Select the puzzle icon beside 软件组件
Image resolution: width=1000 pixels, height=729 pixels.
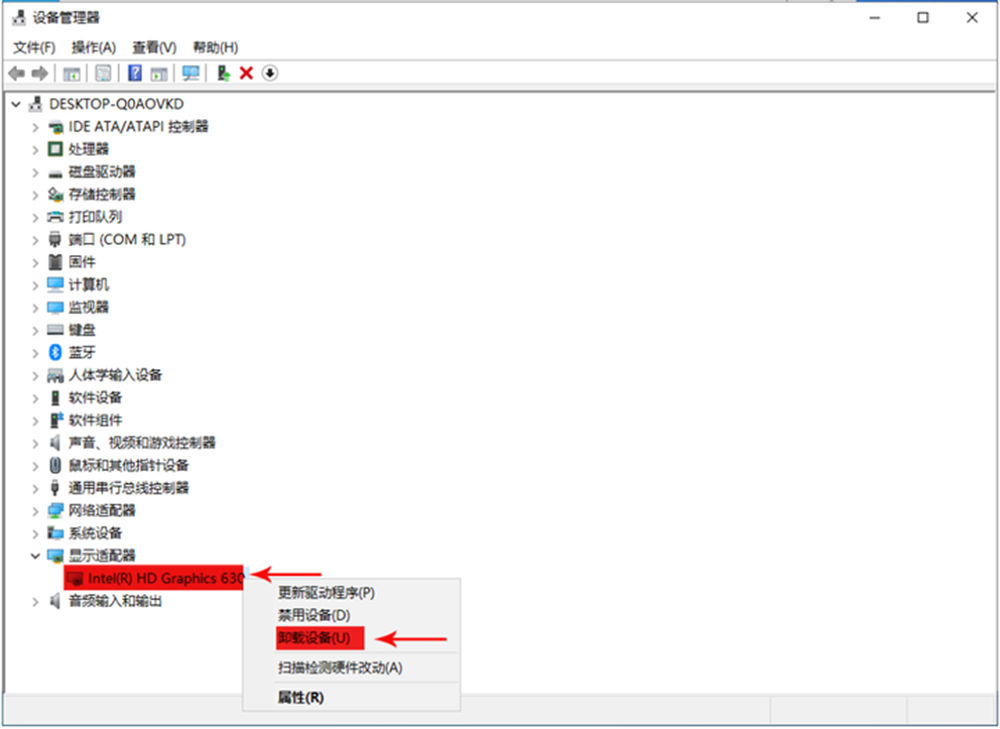(x=55, y=420)
